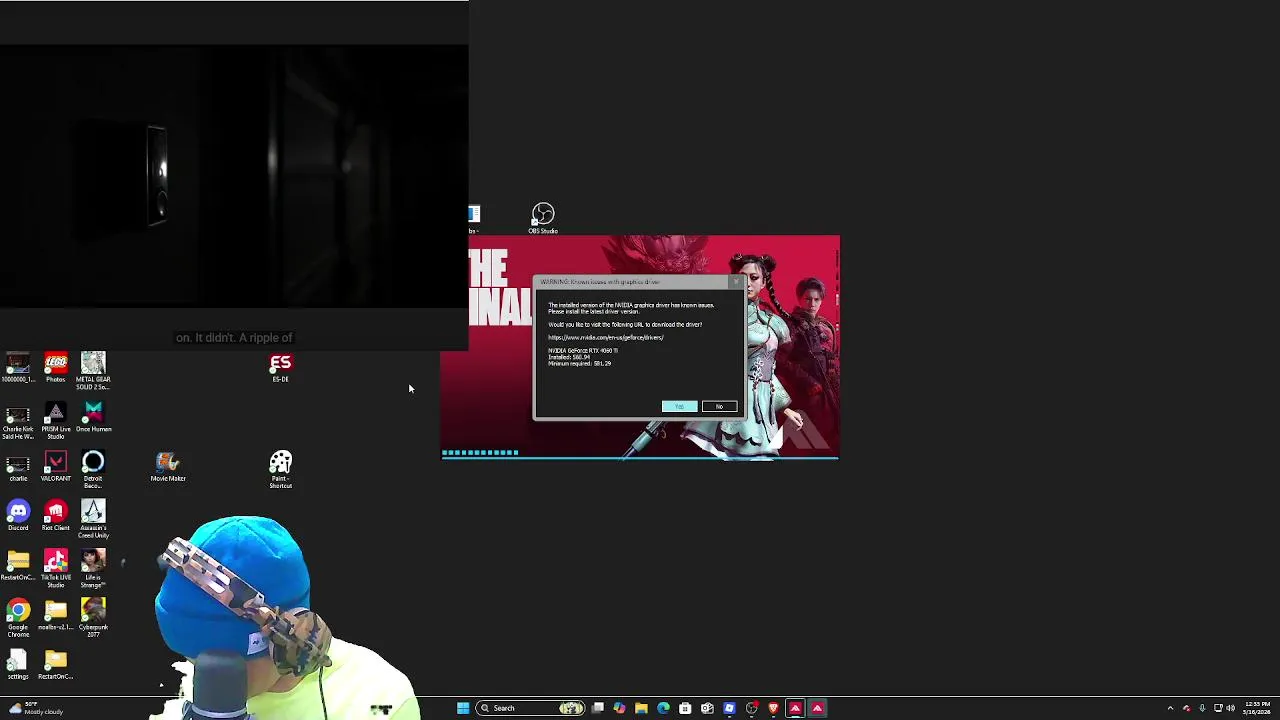Viewport: 1280px width, 720px height.
Task: Show hidden system tray icons
Action: 1170,708
